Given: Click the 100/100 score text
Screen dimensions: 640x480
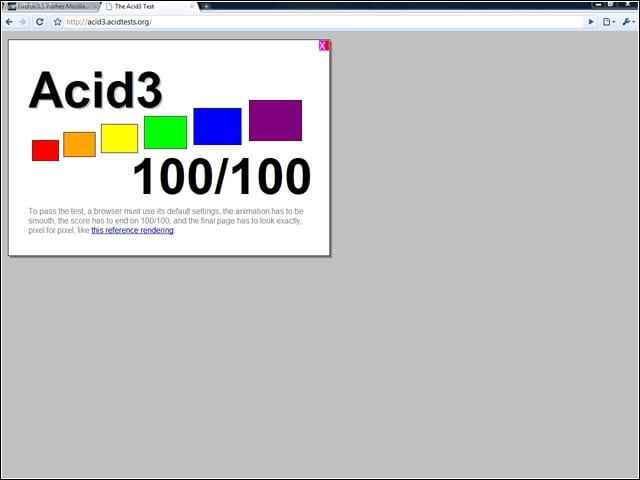Looking at the screenshot, I should point(222,176).
